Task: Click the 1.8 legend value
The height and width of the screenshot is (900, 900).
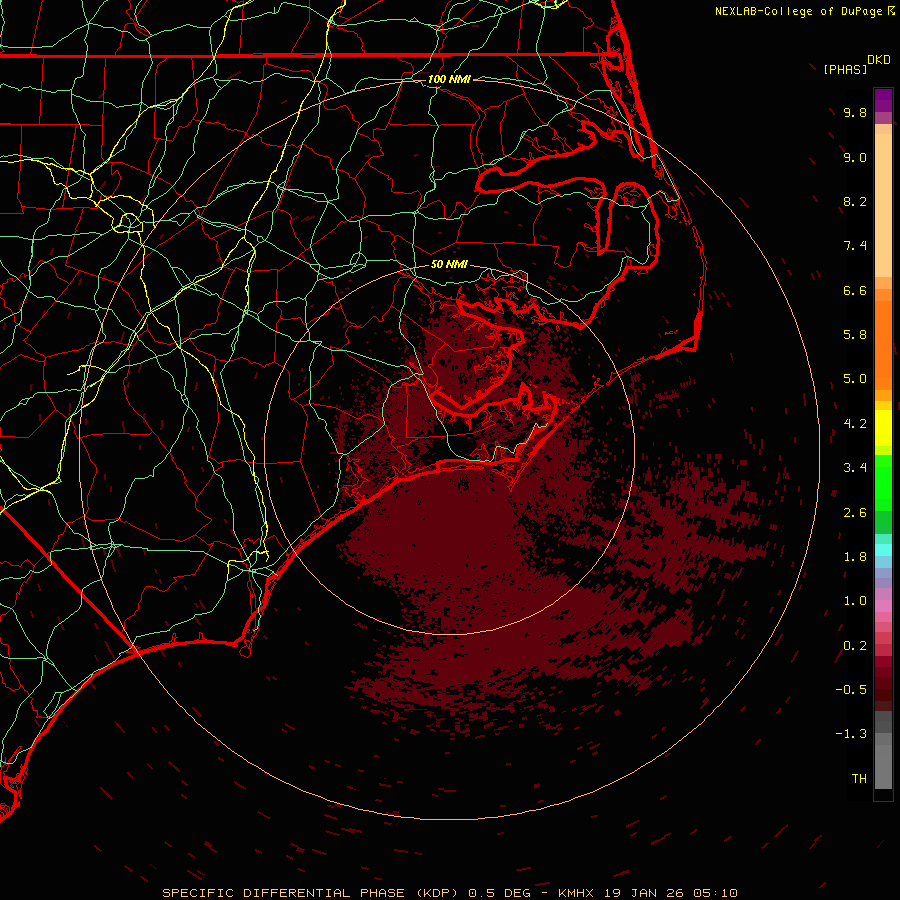Action: click(855, 557)
